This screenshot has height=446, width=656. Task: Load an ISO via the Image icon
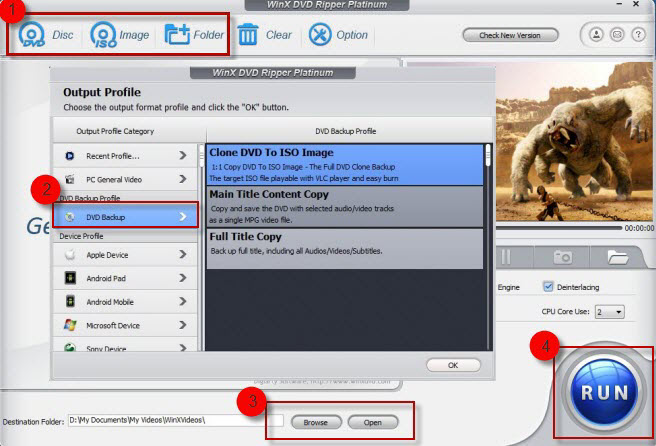click(103, 34)
